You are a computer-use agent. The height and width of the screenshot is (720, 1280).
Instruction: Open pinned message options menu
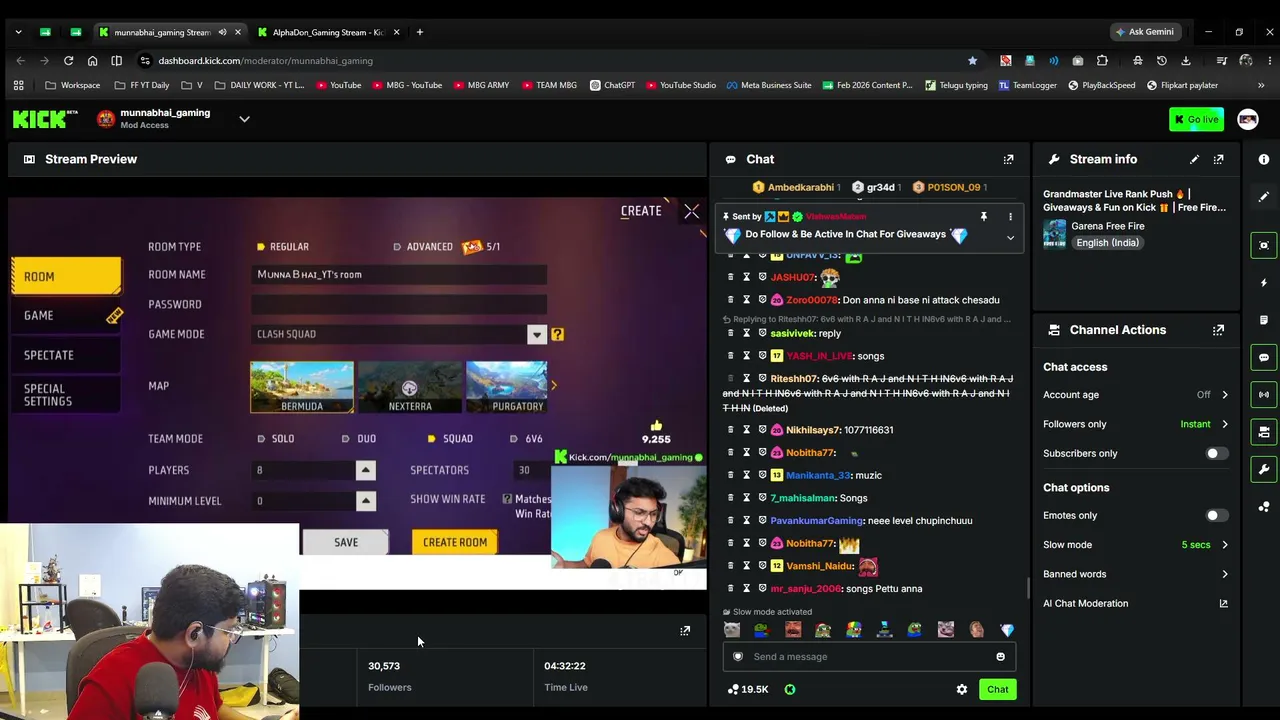pyautogui.click(x=1010, y=217)
